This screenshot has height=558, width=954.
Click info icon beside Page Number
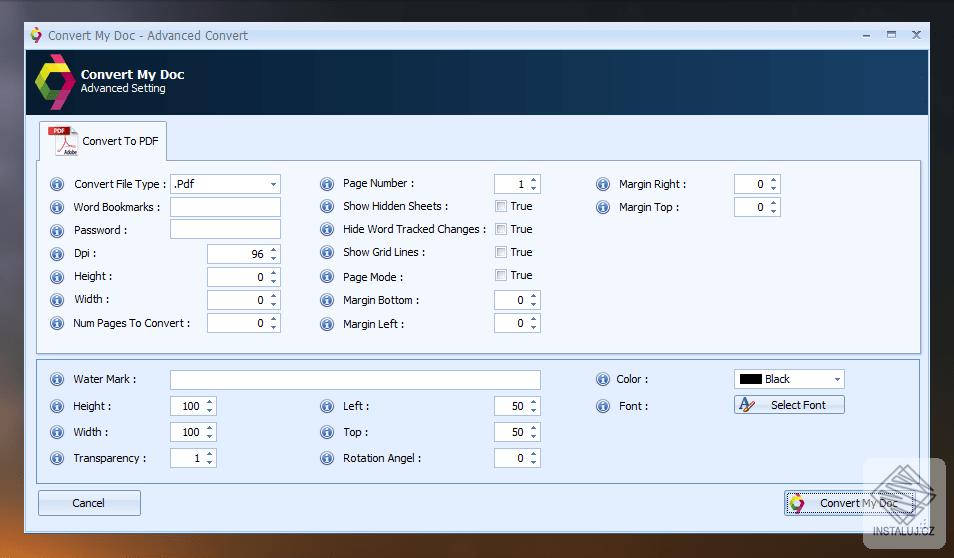click(327, 184)
